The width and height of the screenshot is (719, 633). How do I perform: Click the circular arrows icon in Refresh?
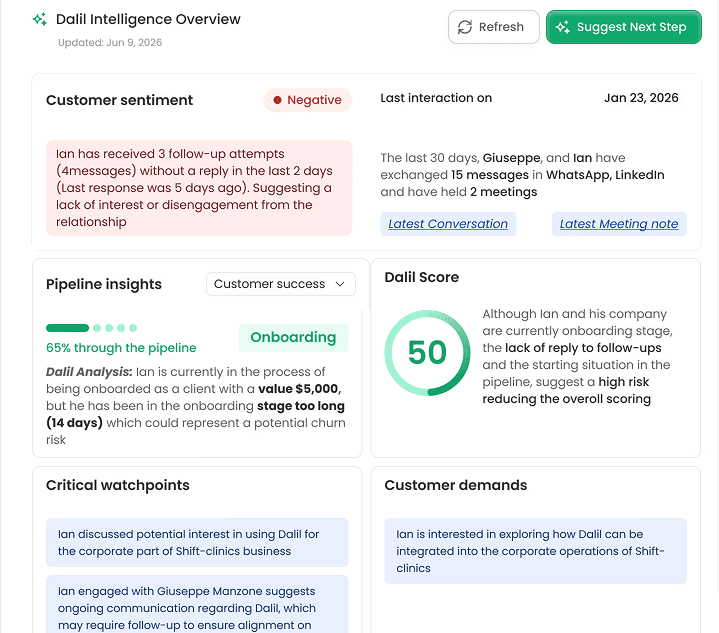point(465,27)
